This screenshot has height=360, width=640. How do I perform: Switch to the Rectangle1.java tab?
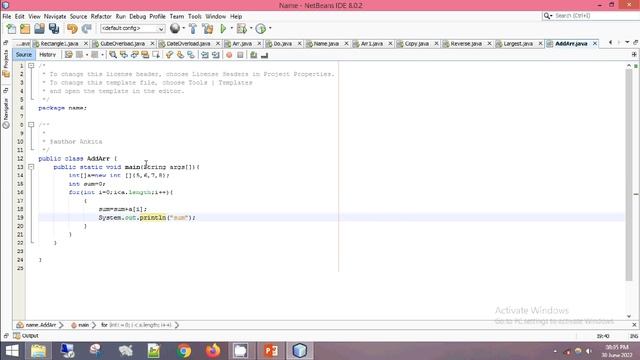[59, 44]
